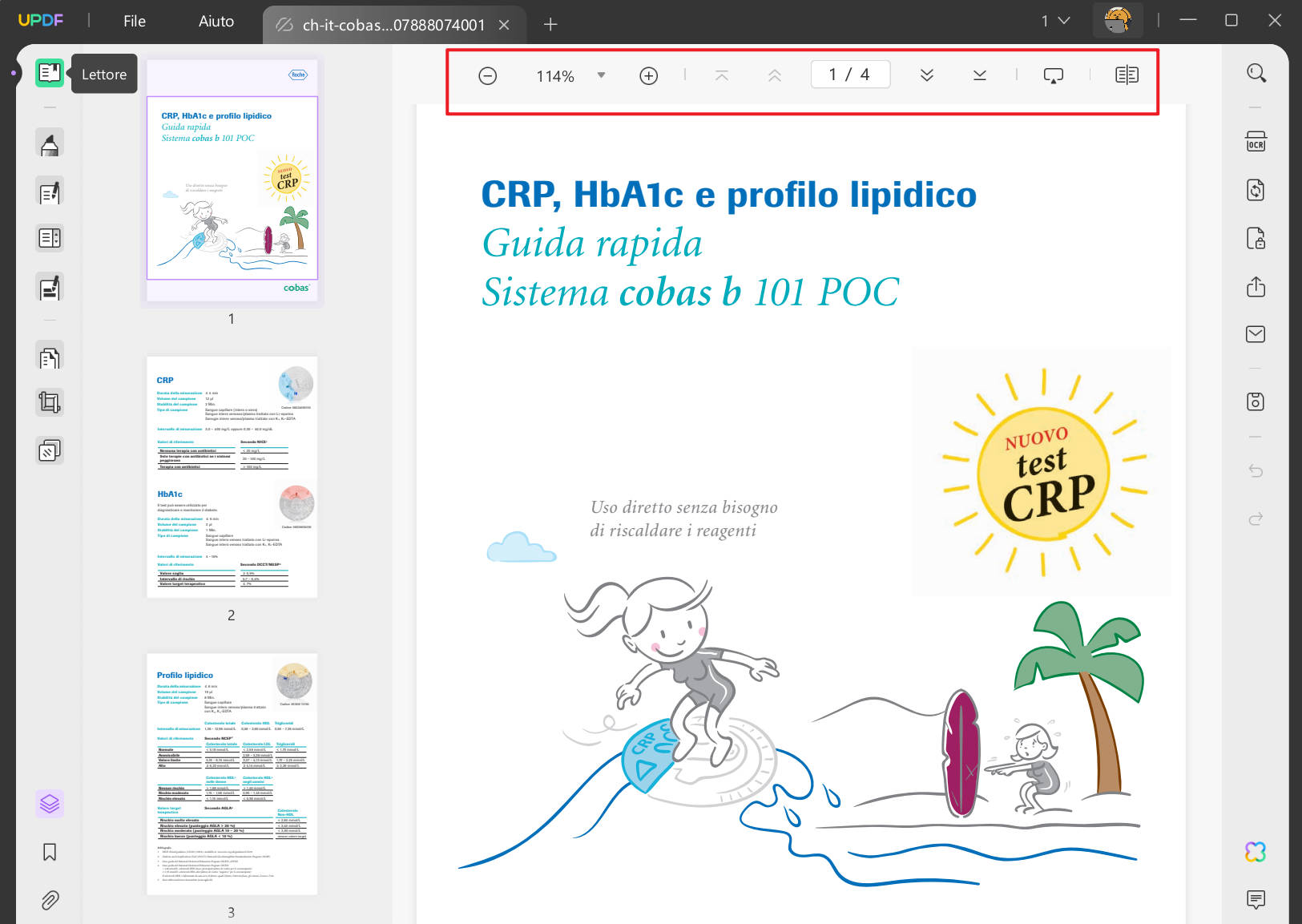This screenshot has width=1302, height=924.
Task: Select the Comment highlighter tool
Action: pos(50,144)
